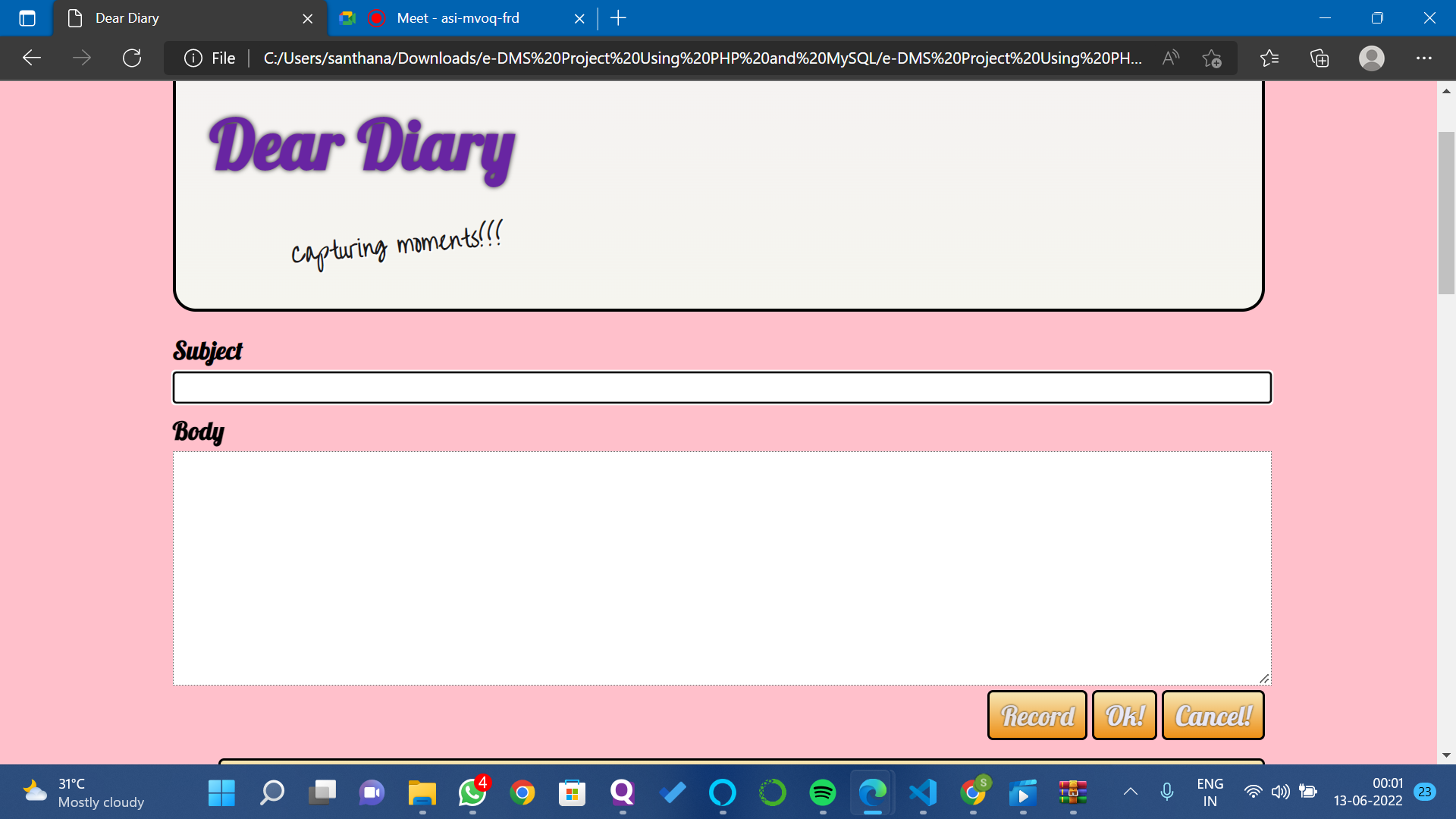Open tab actions menu icon
This screenshot has height=819, width=1456.
(x=27, y=18)
